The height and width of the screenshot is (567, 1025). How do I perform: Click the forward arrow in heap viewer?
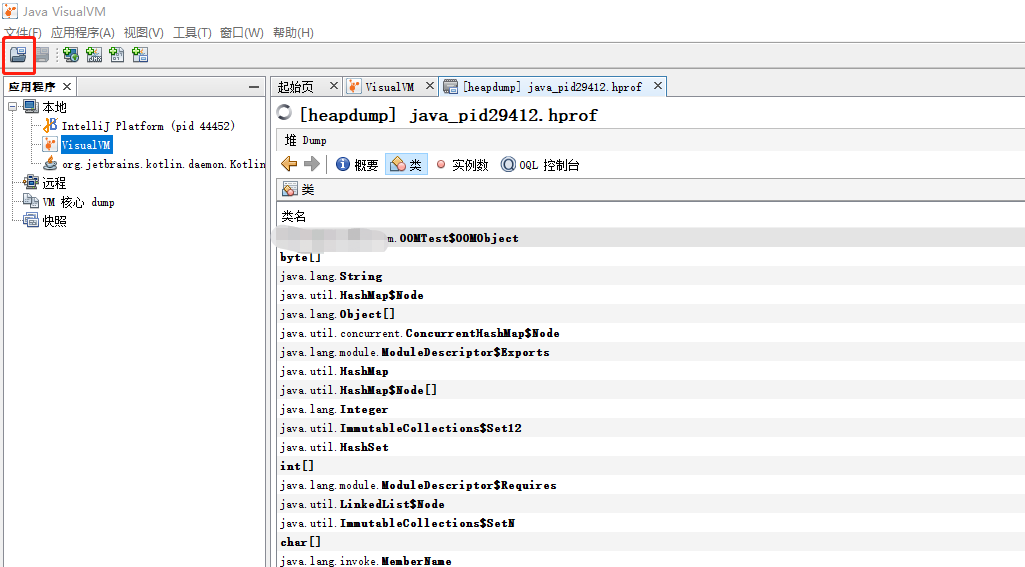point(312,164)
